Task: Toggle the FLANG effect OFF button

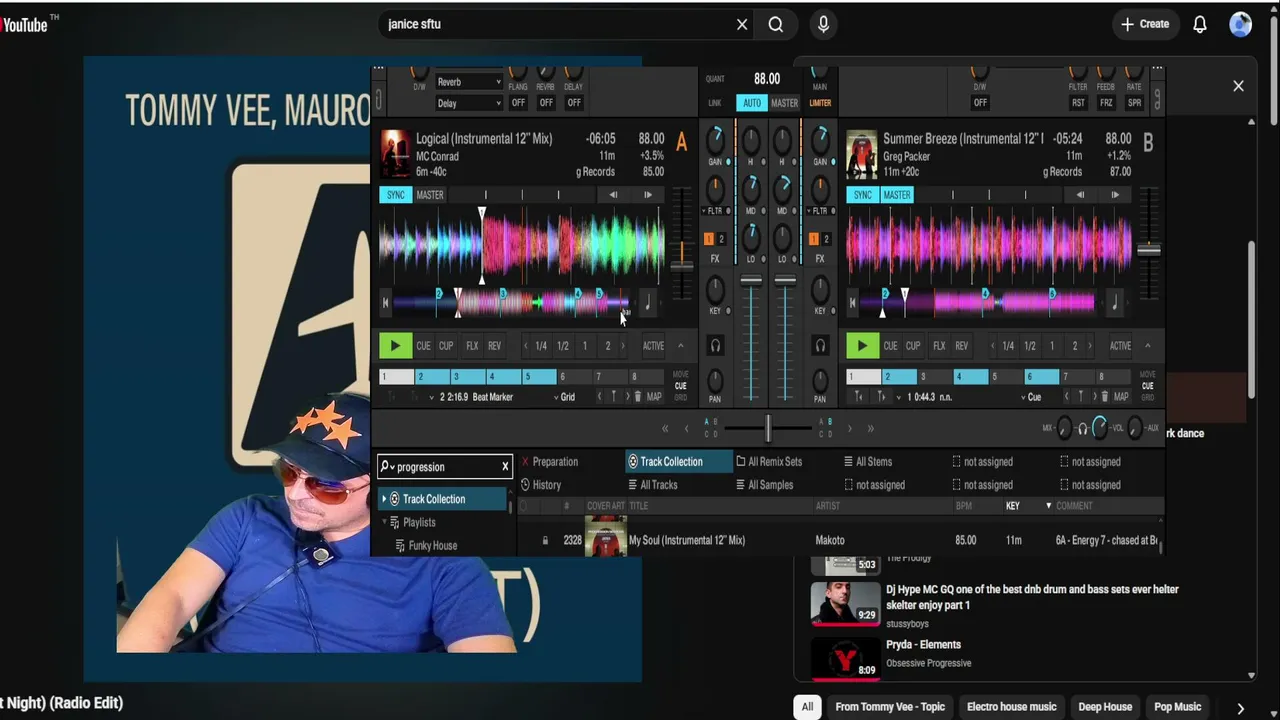Action: (x=518, y=103)
